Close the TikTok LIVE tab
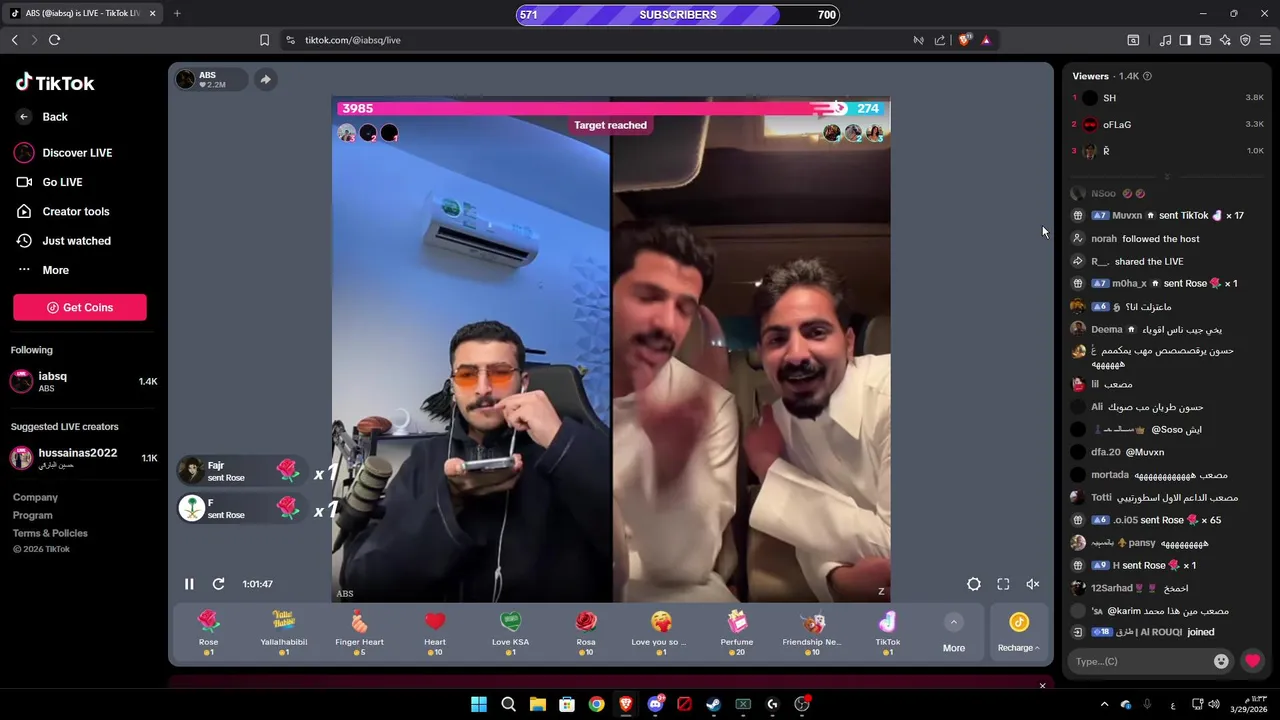The image size is (1280, 720). (x=152, y=13)
